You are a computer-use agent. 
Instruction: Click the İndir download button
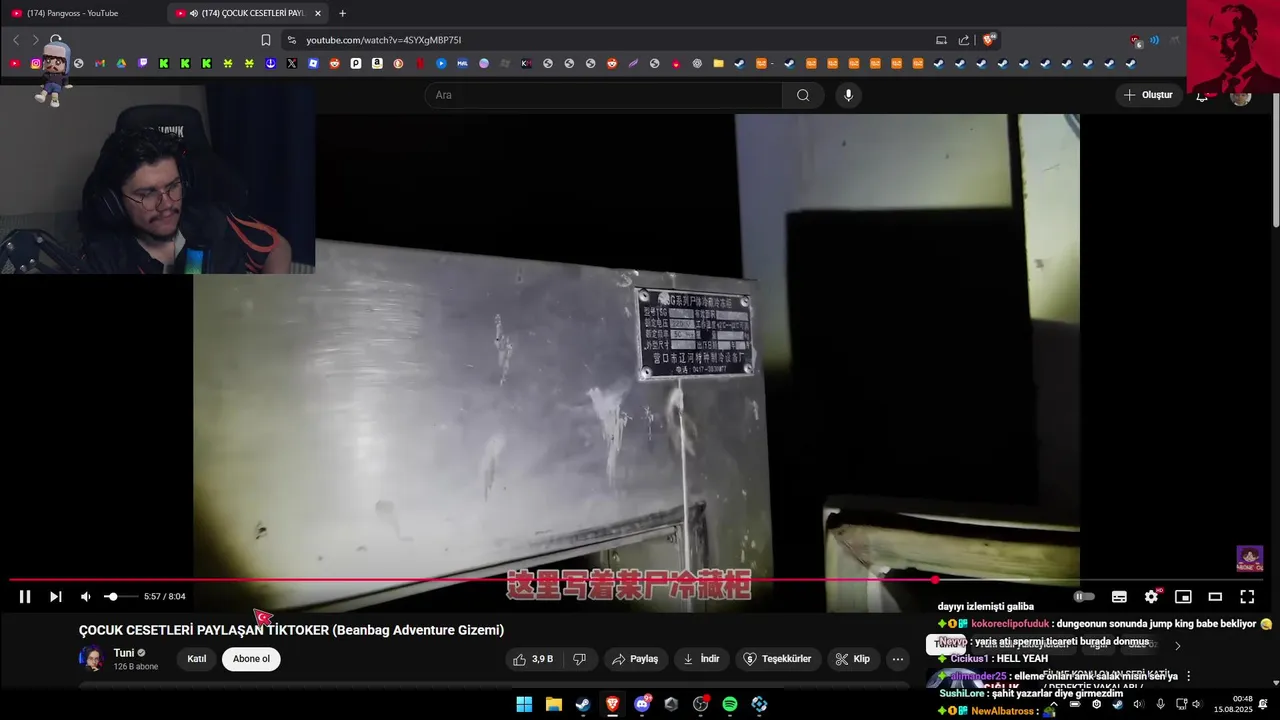702,659
